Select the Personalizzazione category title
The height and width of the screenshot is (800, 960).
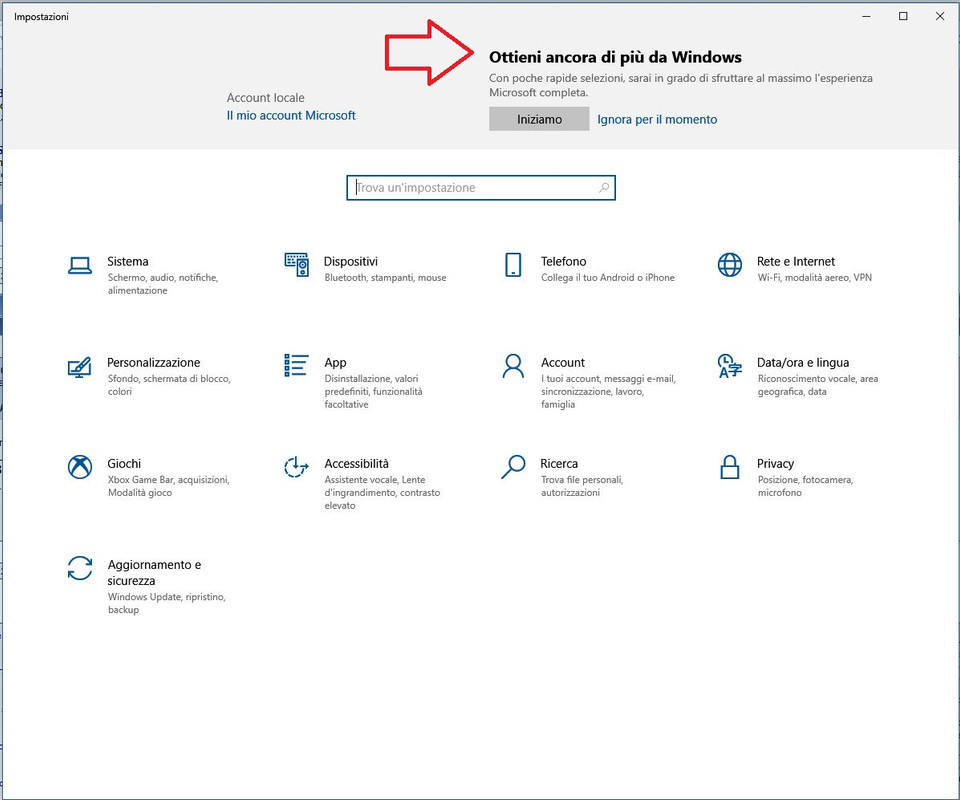154,362
